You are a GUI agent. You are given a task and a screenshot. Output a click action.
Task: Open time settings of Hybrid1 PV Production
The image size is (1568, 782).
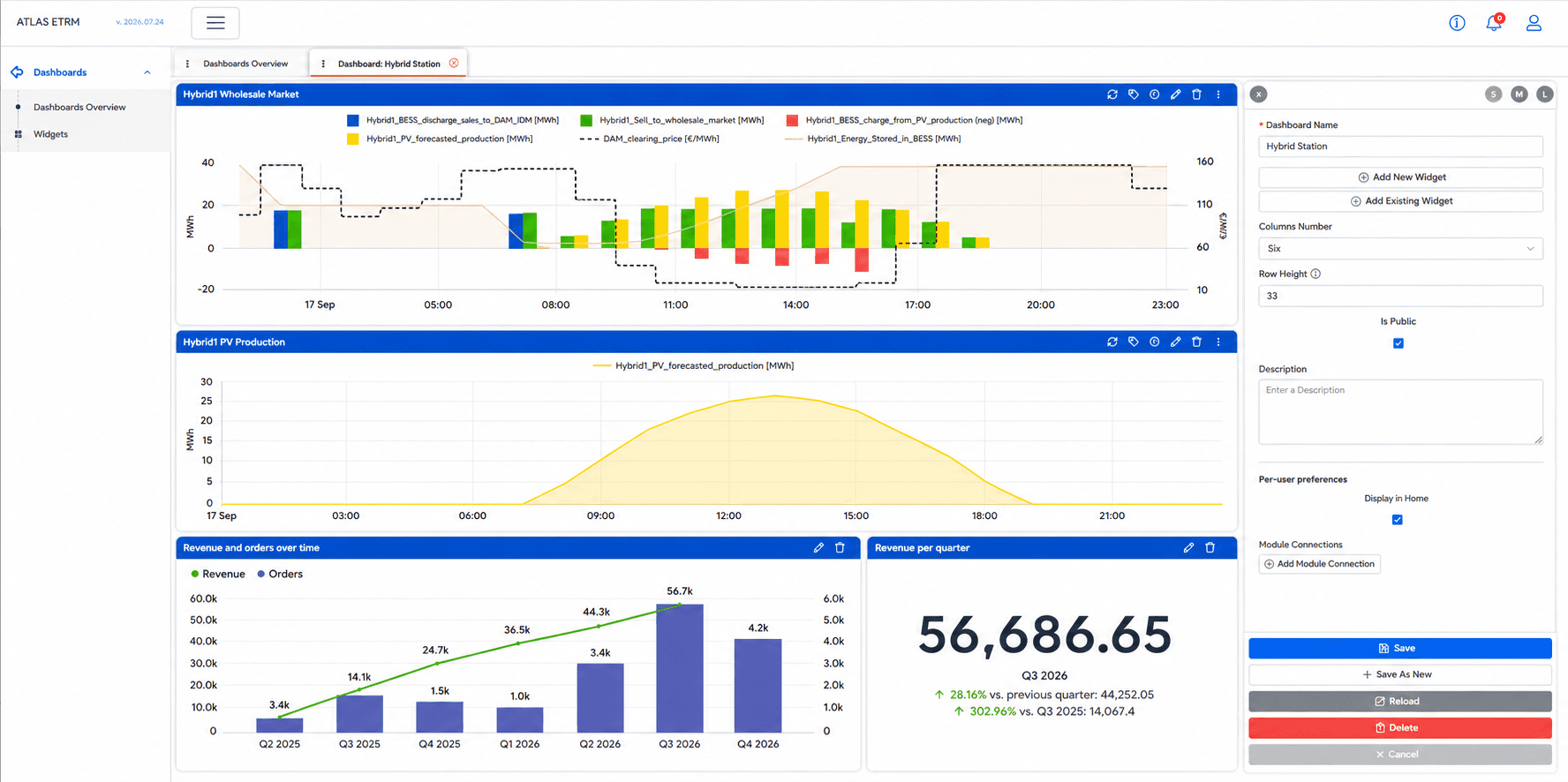(1155, 342)
